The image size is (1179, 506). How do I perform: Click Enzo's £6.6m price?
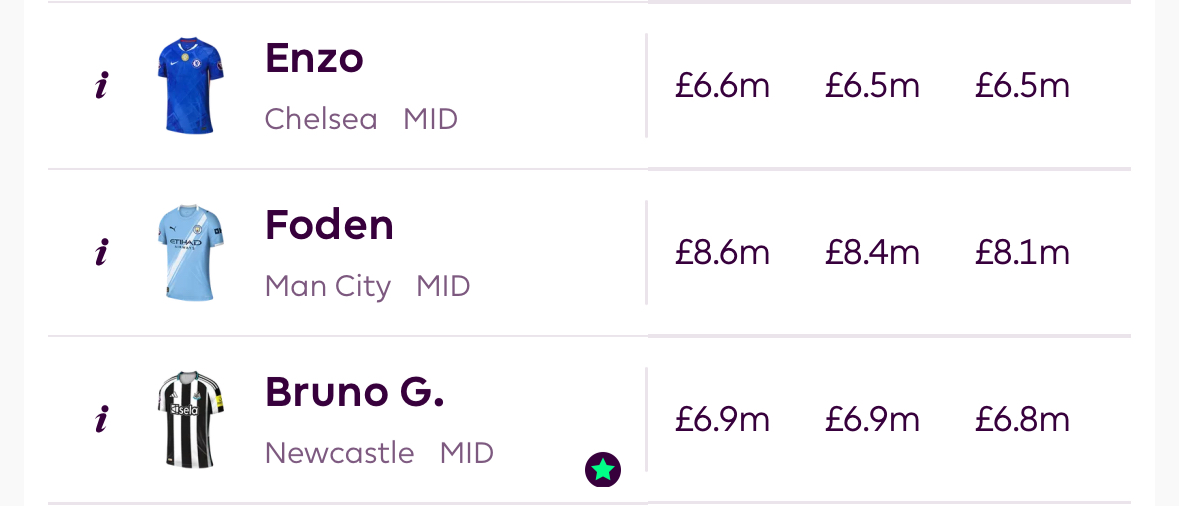[722, 86]
